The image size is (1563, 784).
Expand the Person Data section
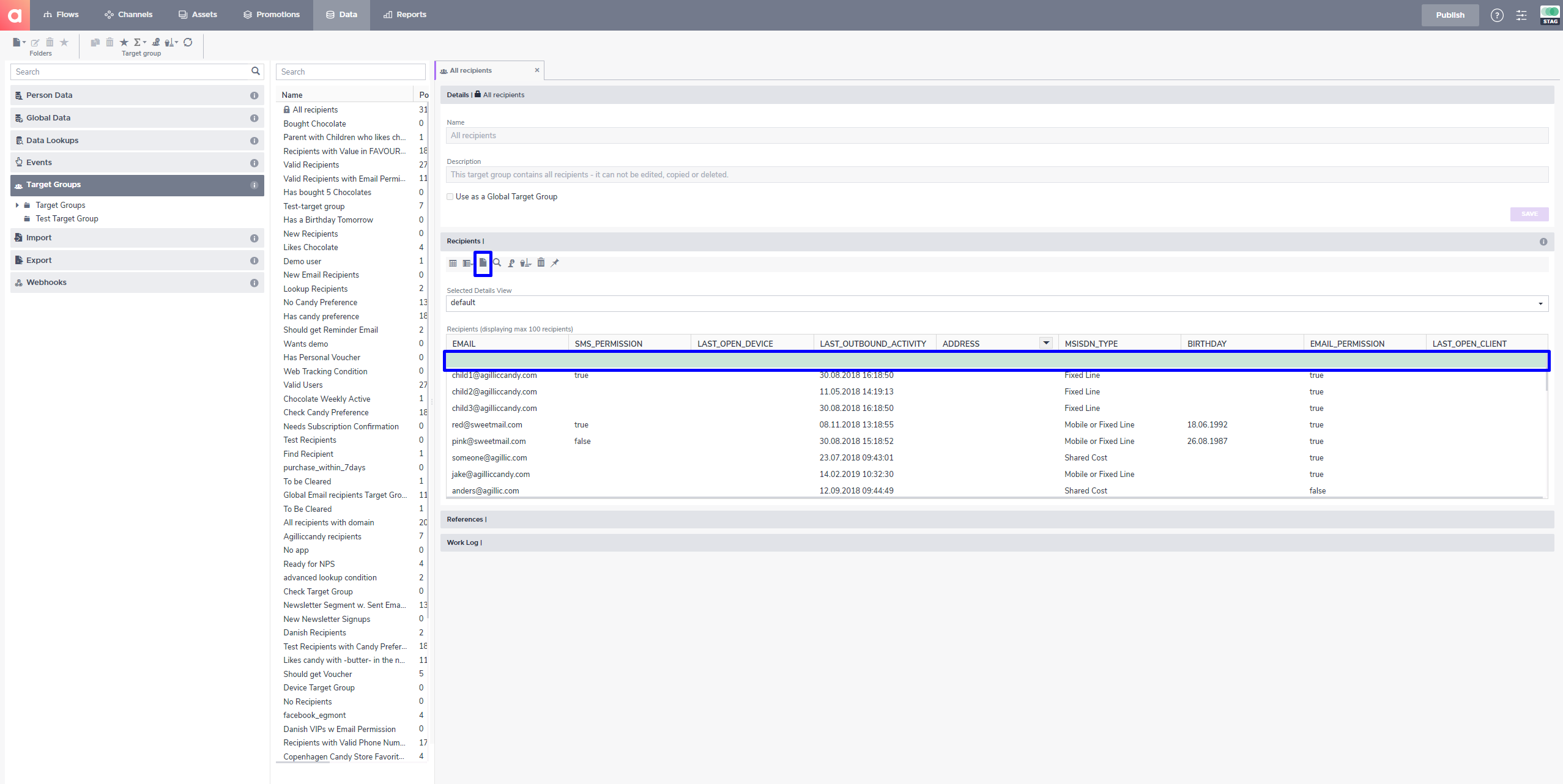[137, 95]
